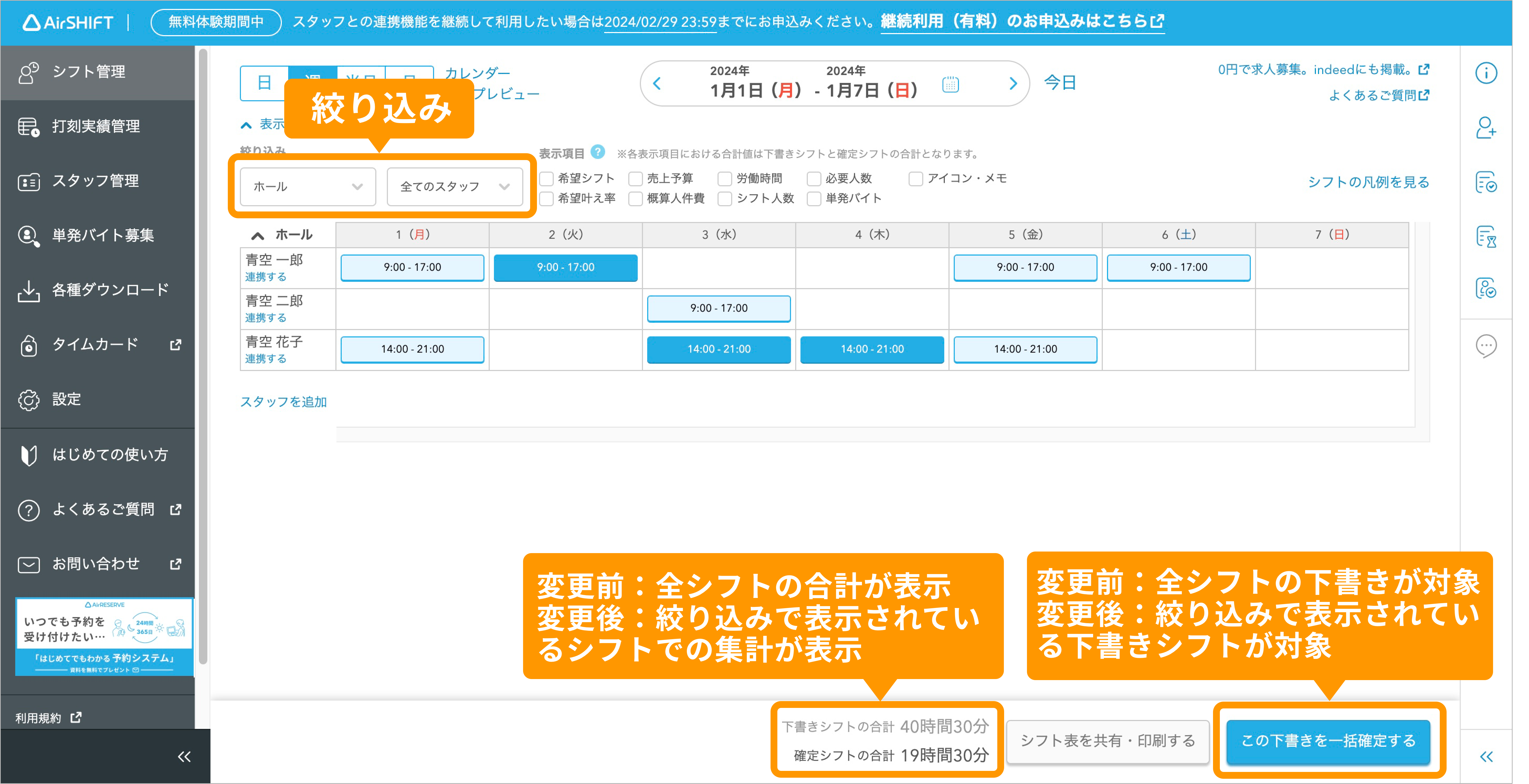The height and width of the screenshot is (784, 1529).
Task: Collapse the left sidebar with double chevron
Action: tap(184, 757)
